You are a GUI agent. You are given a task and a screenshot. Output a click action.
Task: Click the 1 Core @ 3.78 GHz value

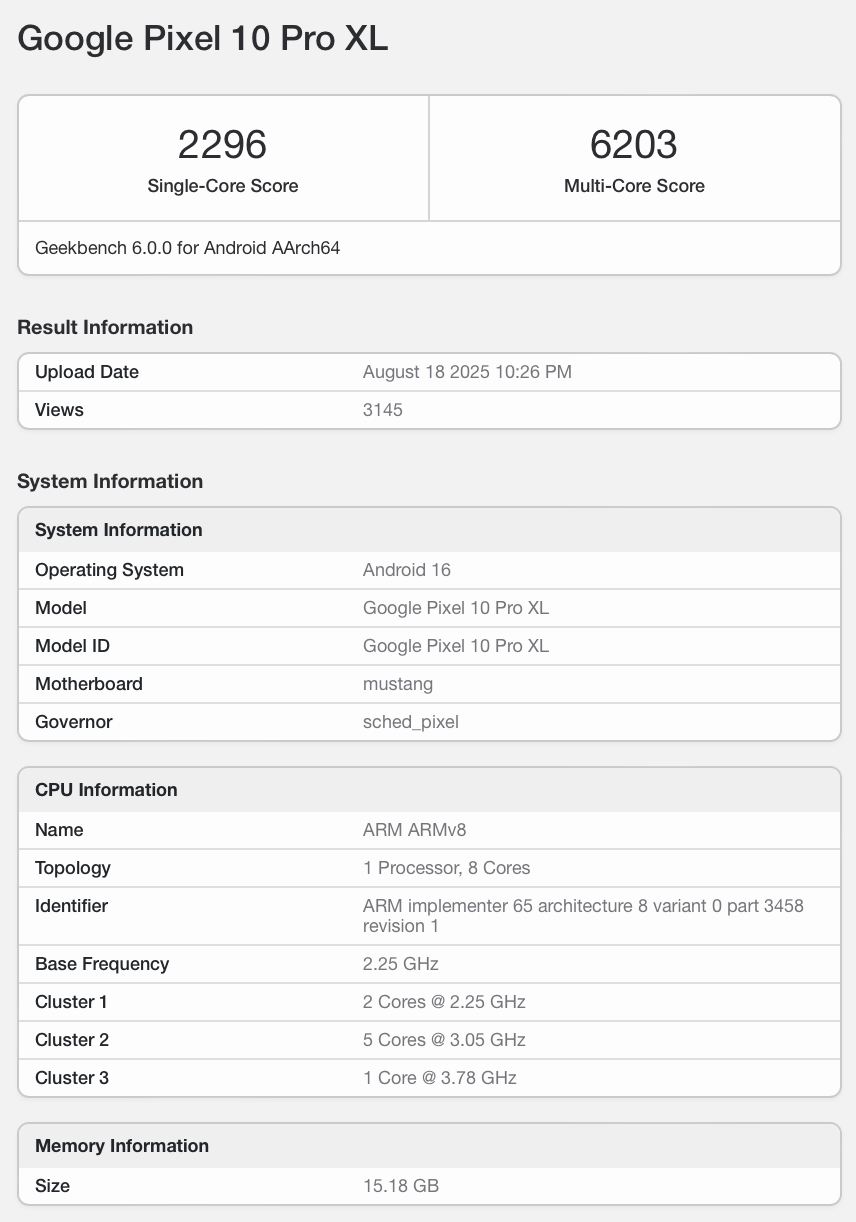coord(440,1078)
